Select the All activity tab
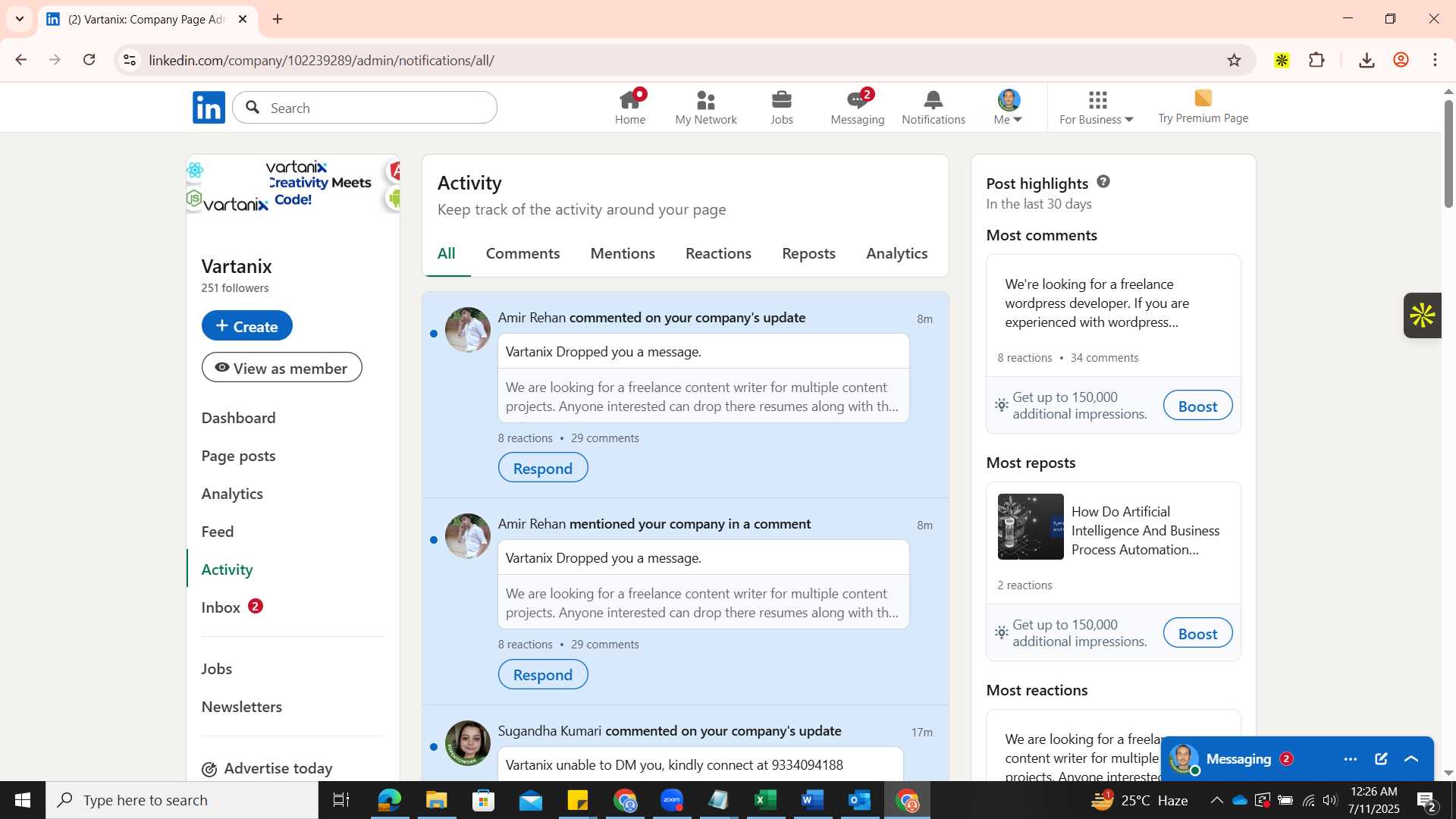The image size is (1456, 819). [x=447, y=253]
